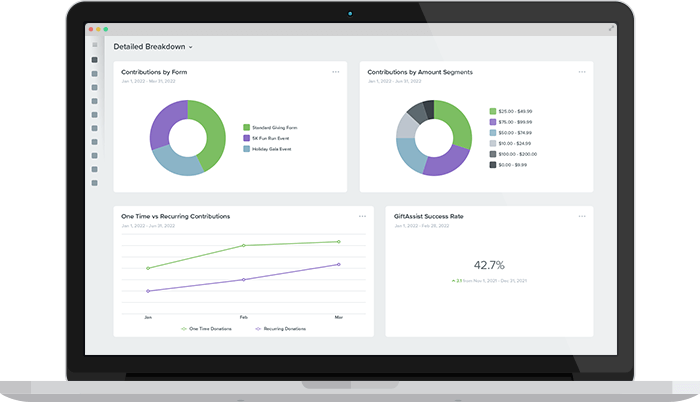This screenshot has width=700, height=402.
Task: Click One Time vs Recurring Contributions title
Action: (x=175, y=216)
